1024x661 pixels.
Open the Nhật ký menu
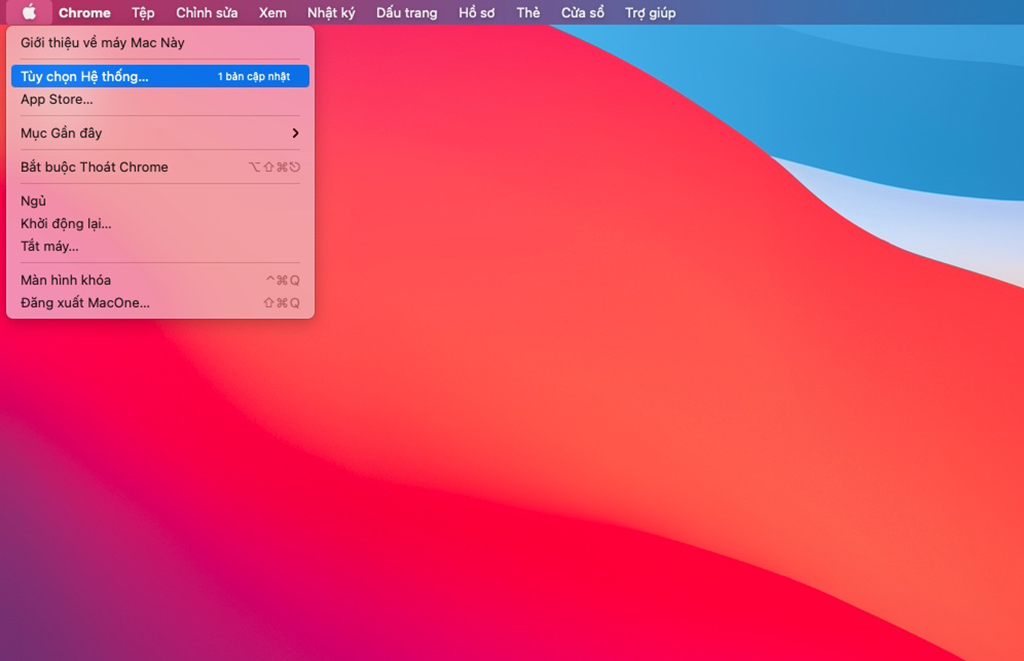(x=331, y=12)
